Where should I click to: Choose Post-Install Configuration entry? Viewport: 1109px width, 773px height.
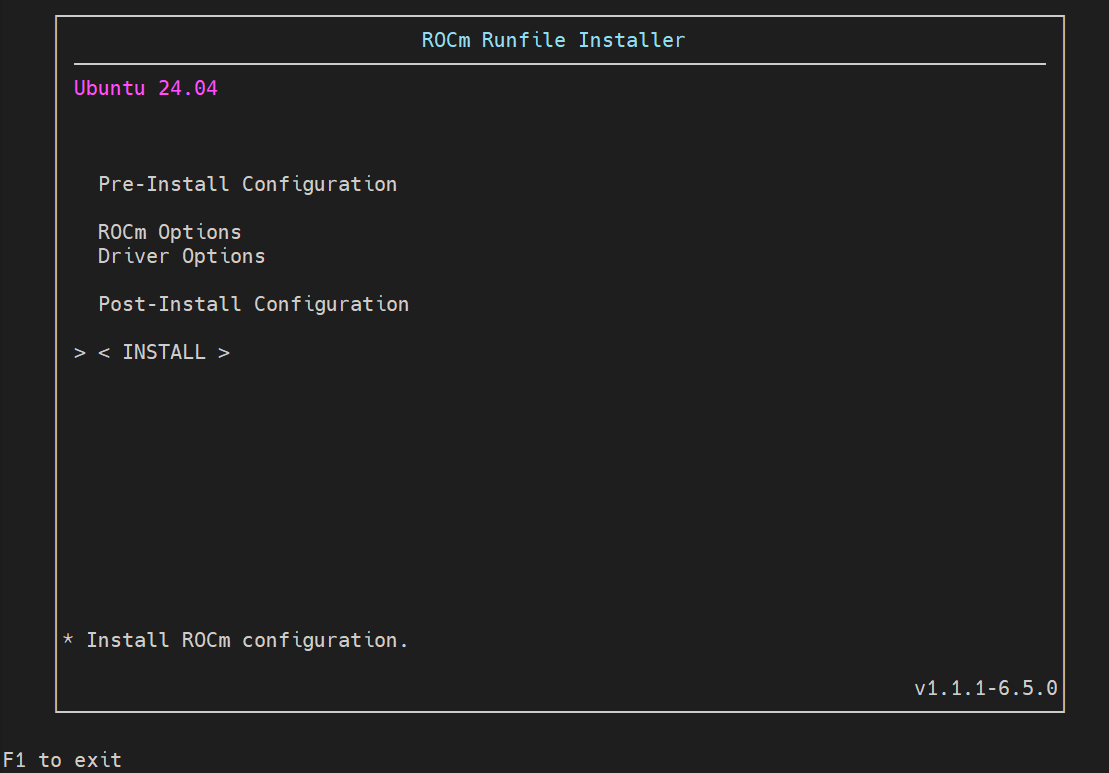coord(253,304)
